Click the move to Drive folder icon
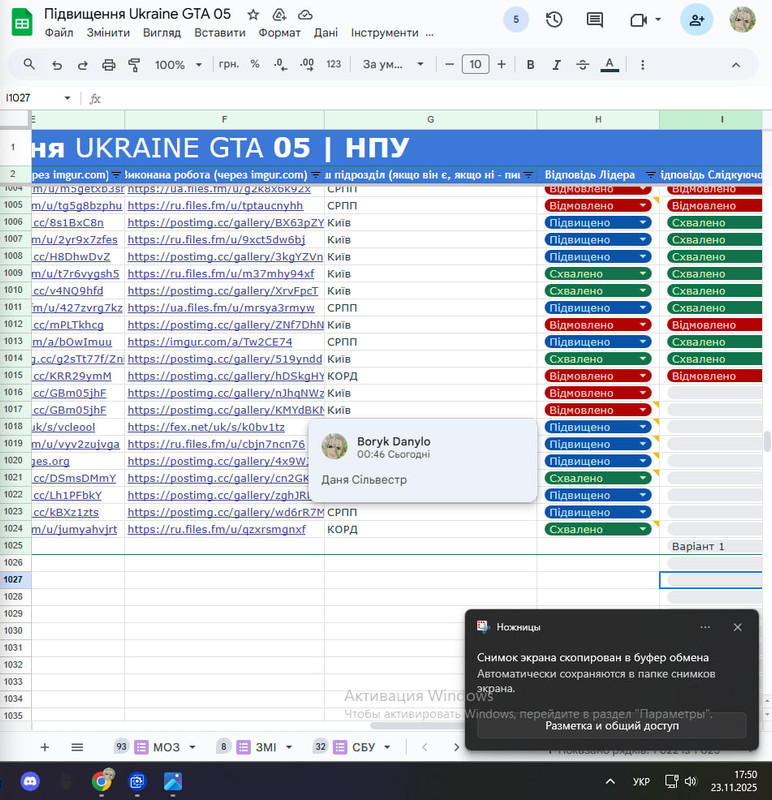Viewport: 772px width, 800px height. pyautogui.click(x=279, y=15)
